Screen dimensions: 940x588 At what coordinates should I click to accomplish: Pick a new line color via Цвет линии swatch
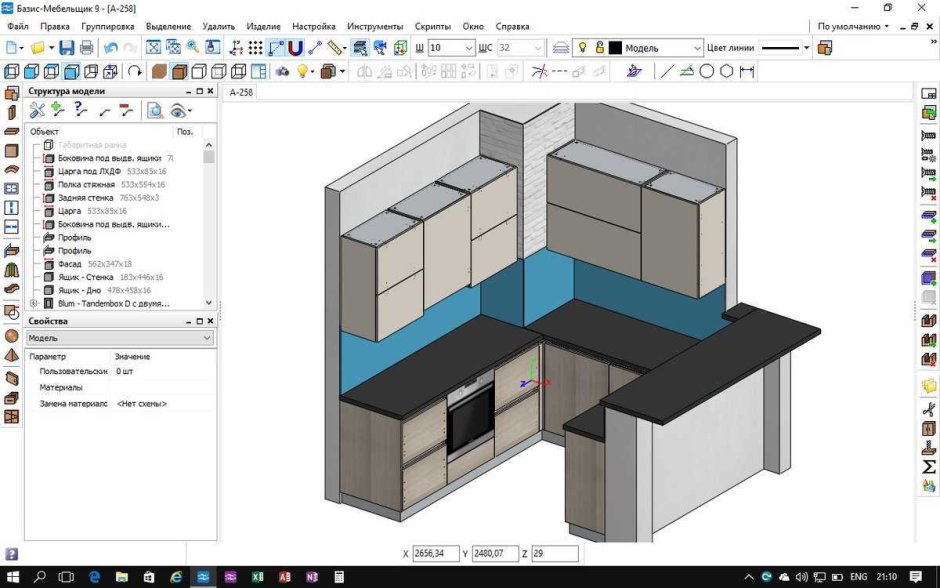[x=780, y=47]
